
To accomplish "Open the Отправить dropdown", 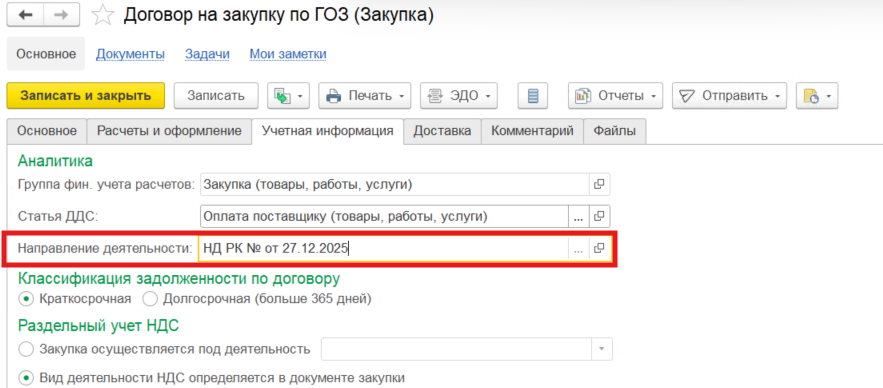I will [x=729, y=96].
